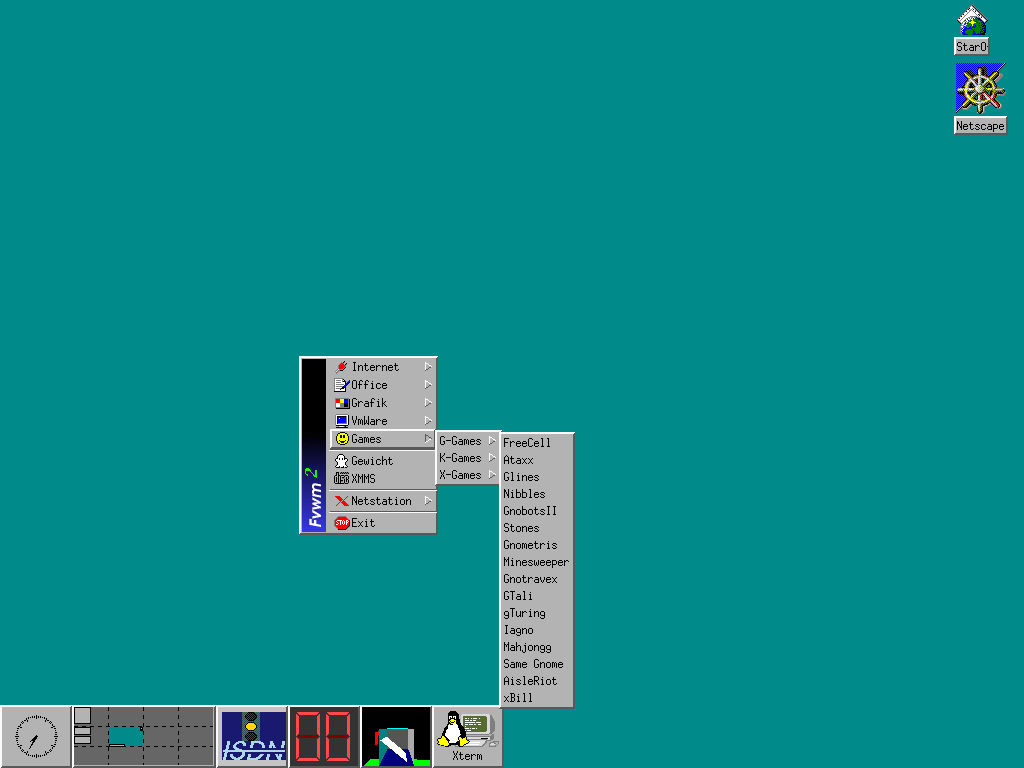Select Minesweeper in the G-Games menu

536,562
